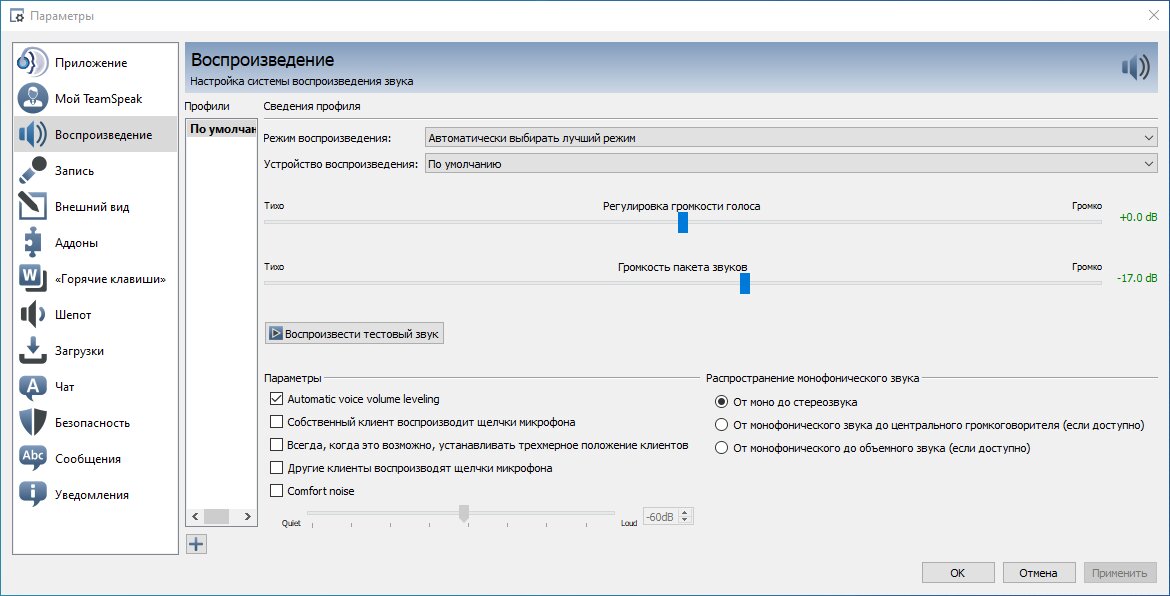The height and width of the screenshot is (596, 1170).
Task: Click the Отмена button
Action: (1039, 573)
